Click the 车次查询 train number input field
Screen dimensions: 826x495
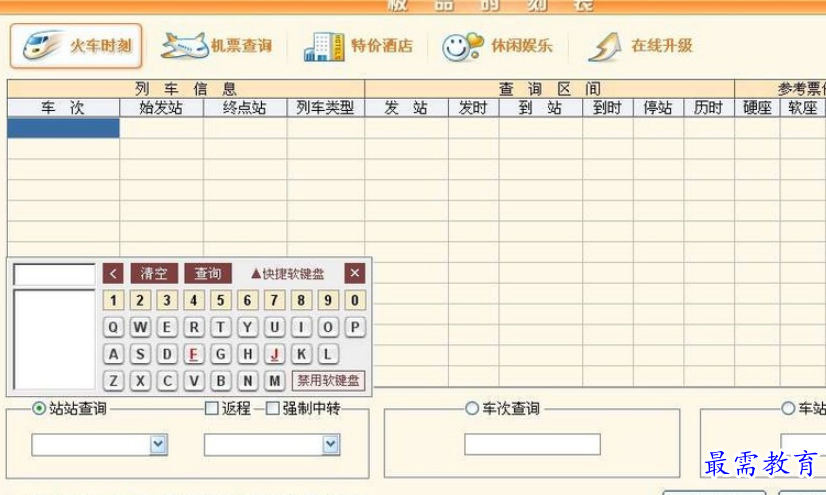point(532,444)
